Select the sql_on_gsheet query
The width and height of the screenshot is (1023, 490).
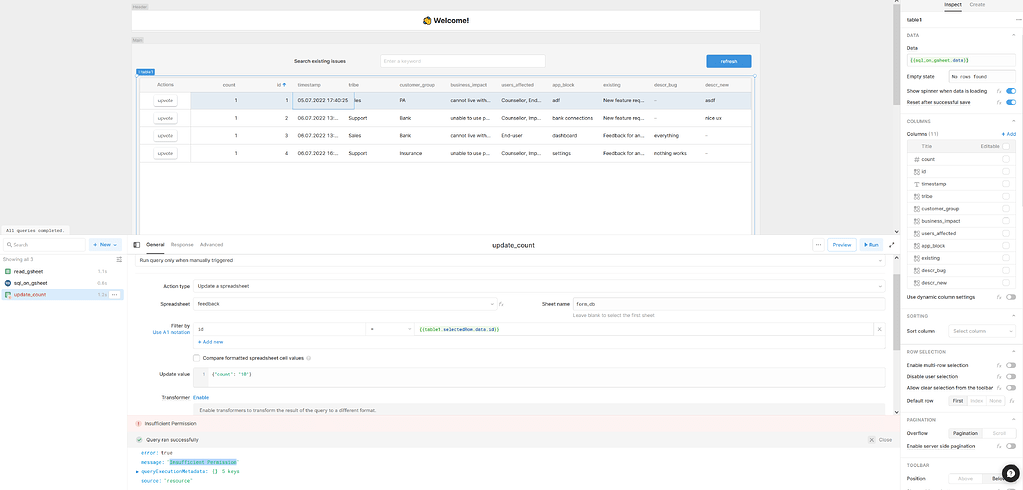pyautogui.click(x=30, y=283)
